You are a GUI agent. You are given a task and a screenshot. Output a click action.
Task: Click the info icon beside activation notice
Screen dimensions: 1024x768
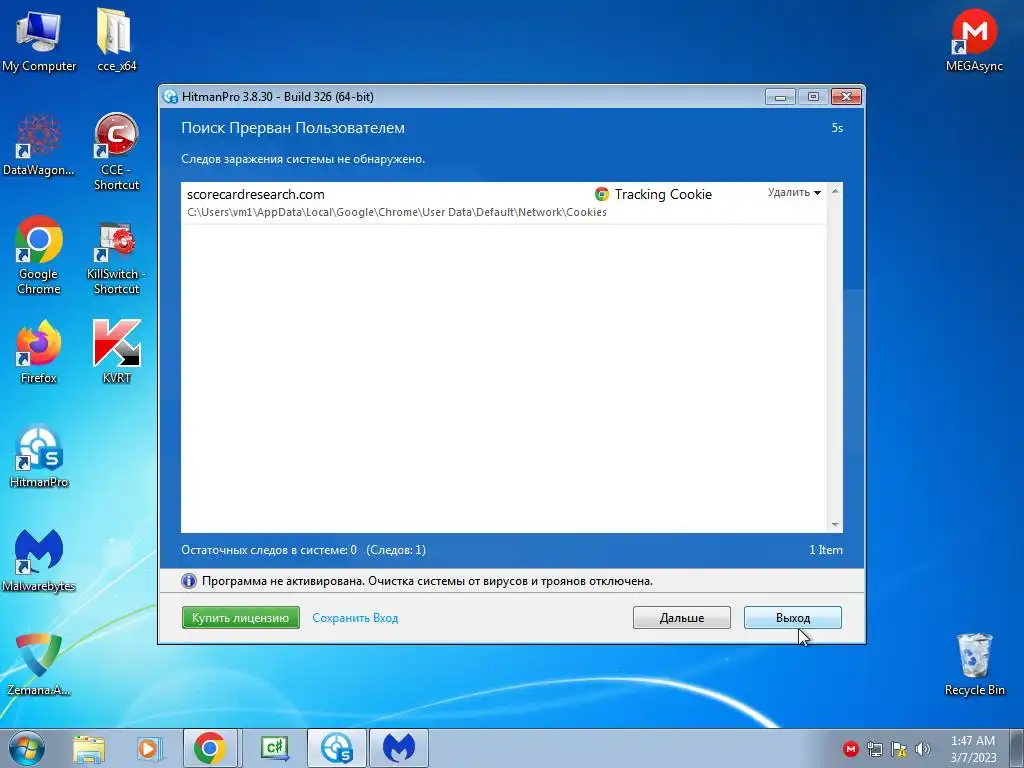[189, 581]
